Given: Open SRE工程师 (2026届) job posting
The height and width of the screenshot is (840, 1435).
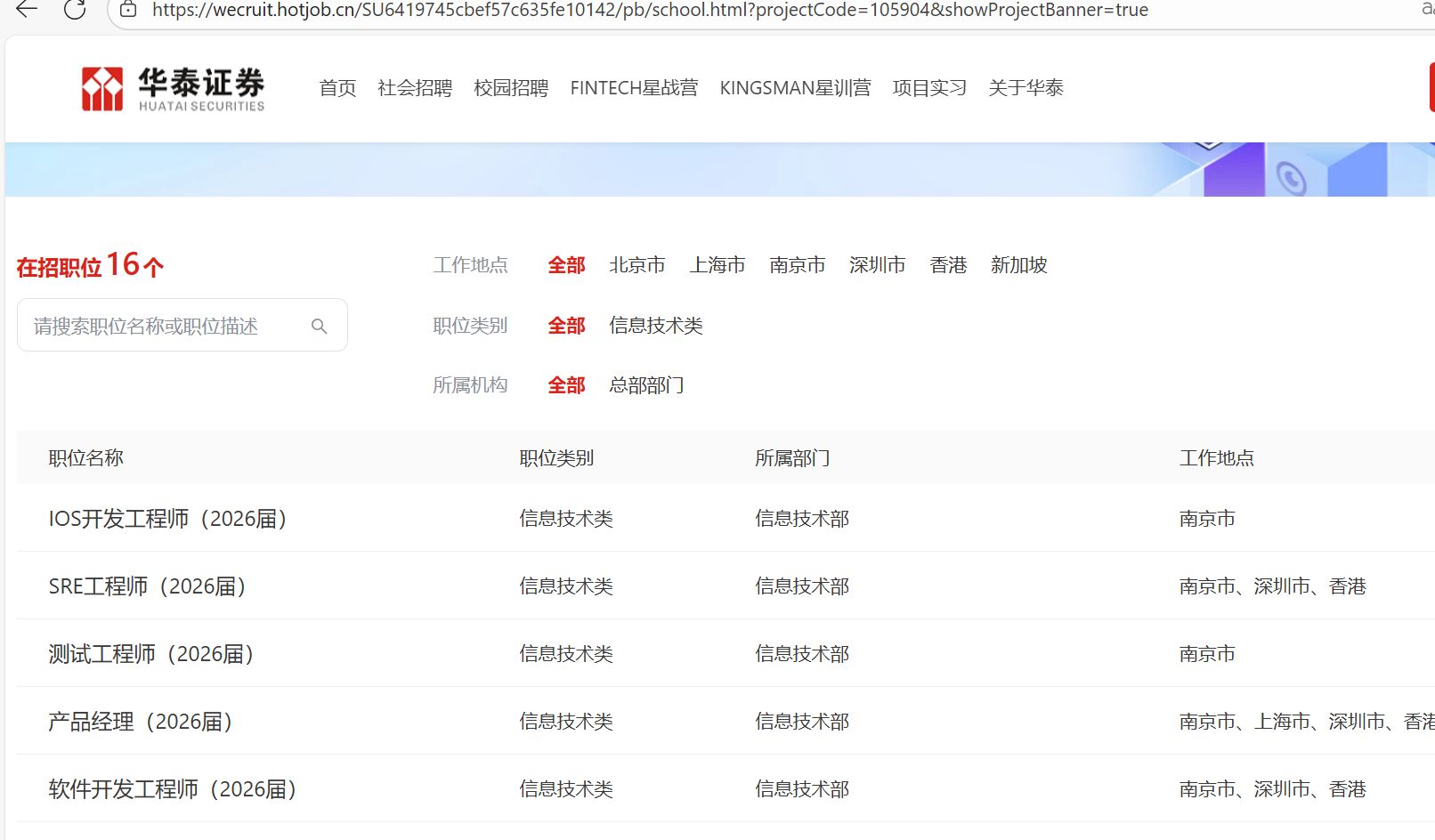Looking at the screenshot, I should 147,586.
